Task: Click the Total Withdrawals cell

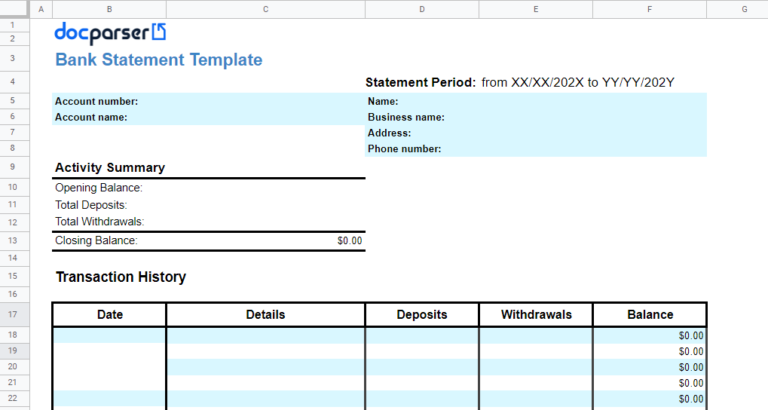Action: 99,221
